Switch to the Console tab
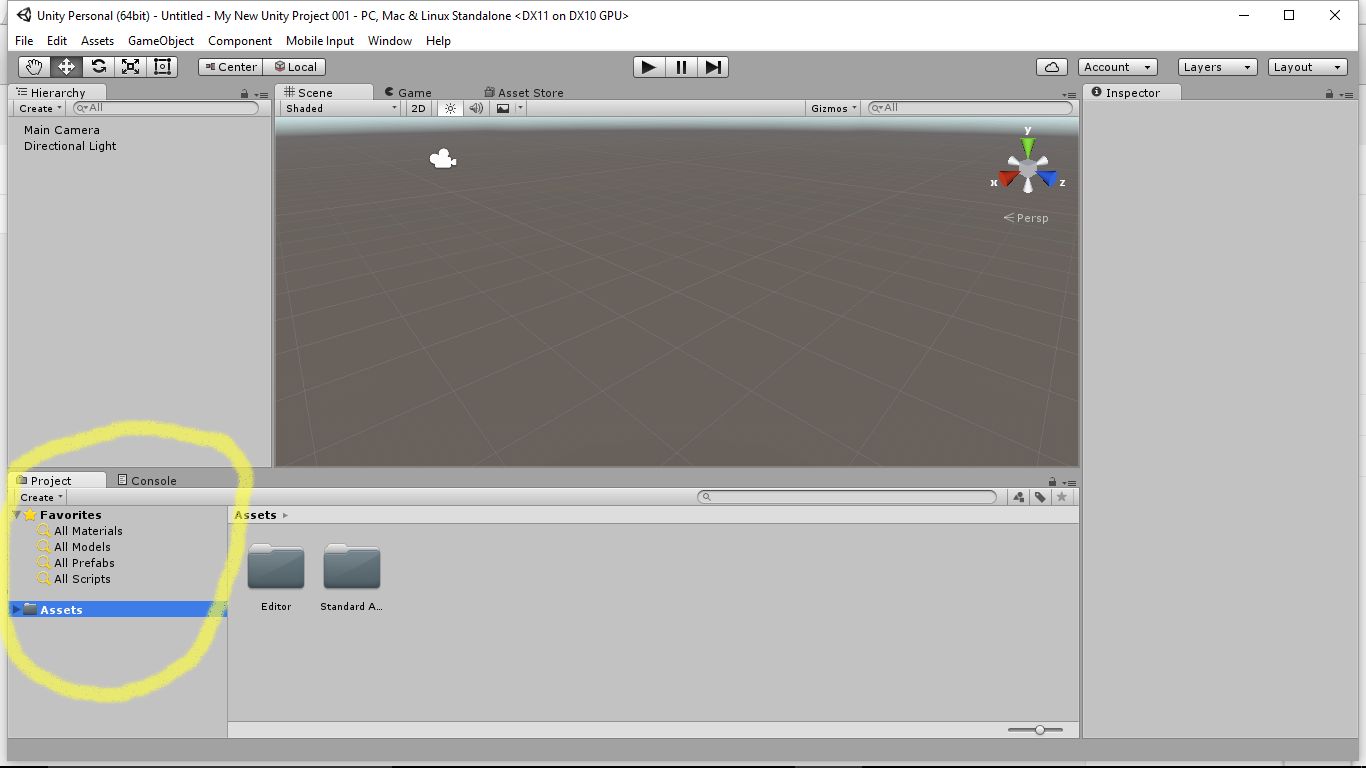Viewport: 1366px width, 768px height. [x=150, y=480]
